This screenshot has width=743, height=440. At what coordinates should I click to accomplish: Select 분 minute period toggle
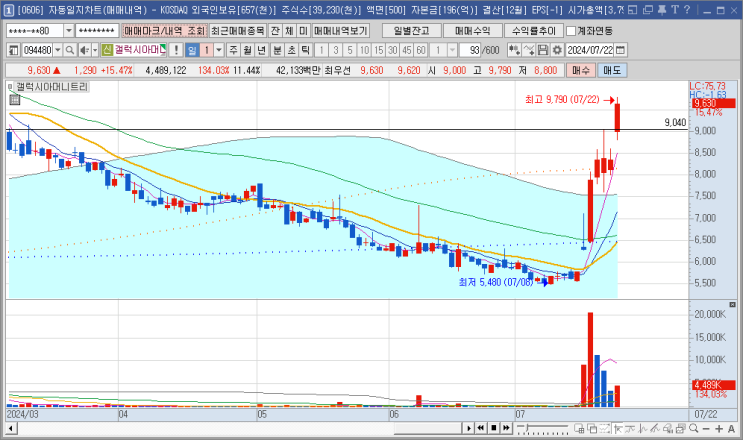278,50
